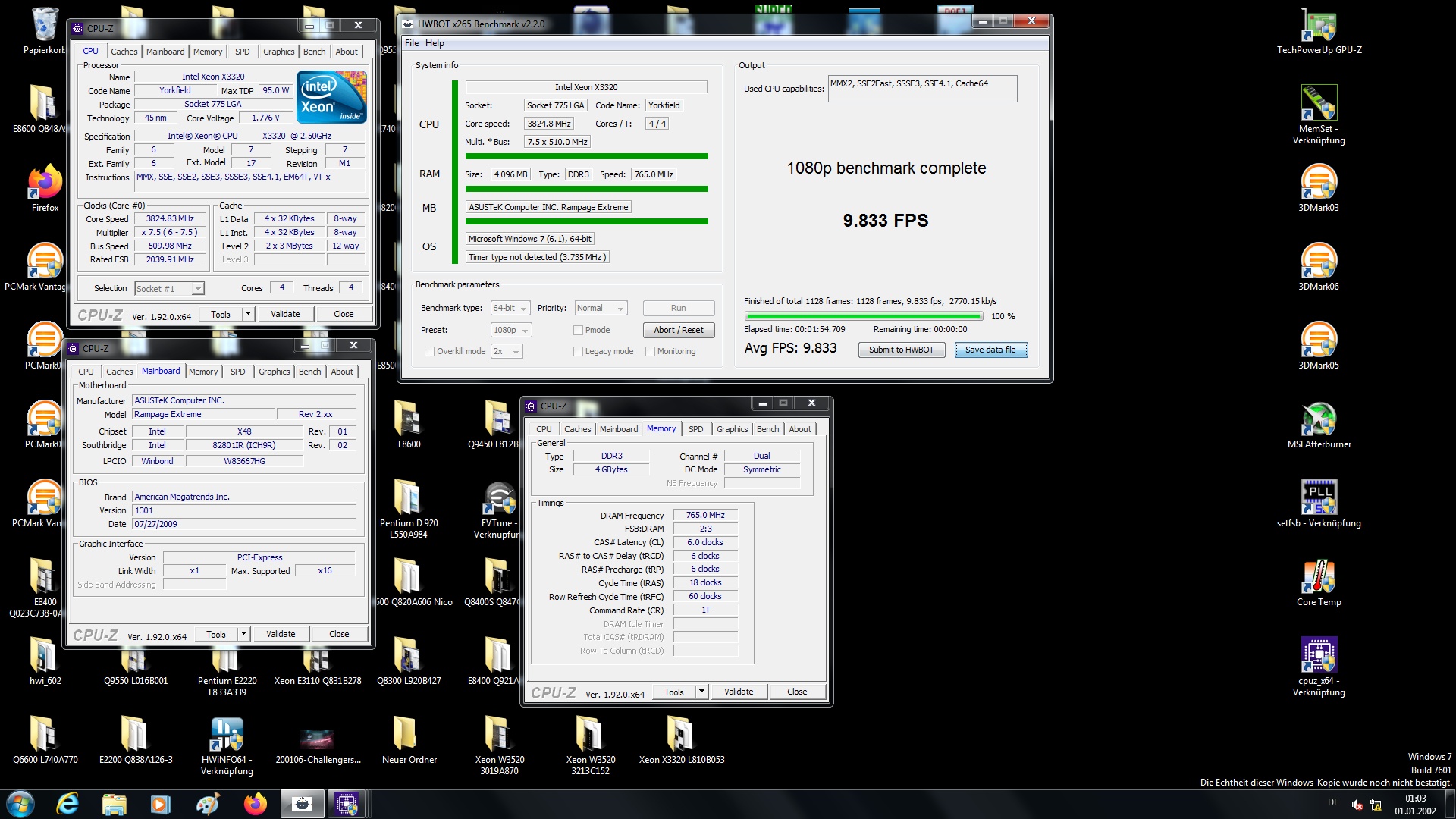Open Graphics tab in CPU-Z CPU window
This screenshot has width=1456, height=819.
pos(278,52)
